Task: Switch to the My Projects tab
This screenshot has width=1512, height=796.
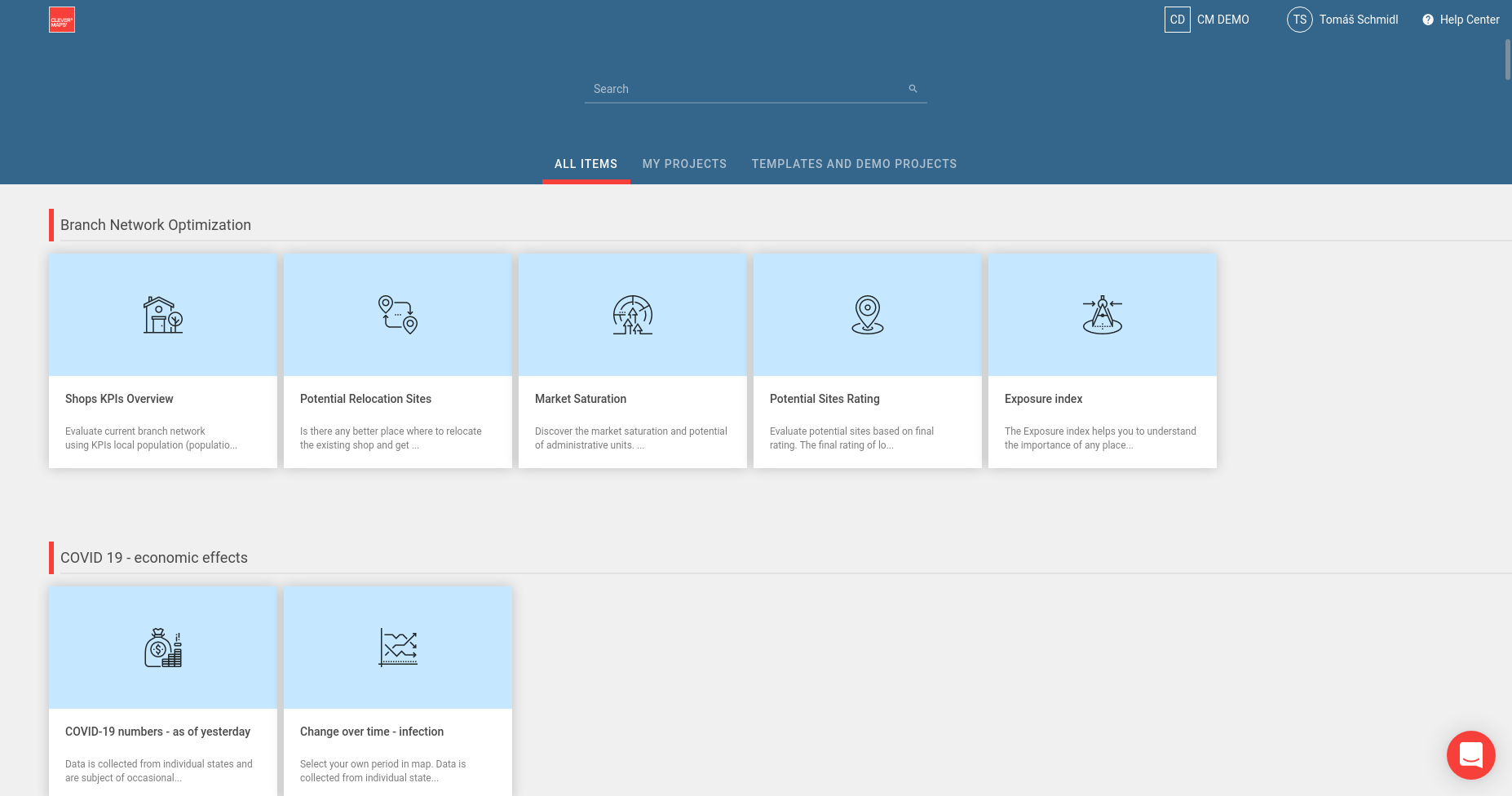Action: point(684,164)
